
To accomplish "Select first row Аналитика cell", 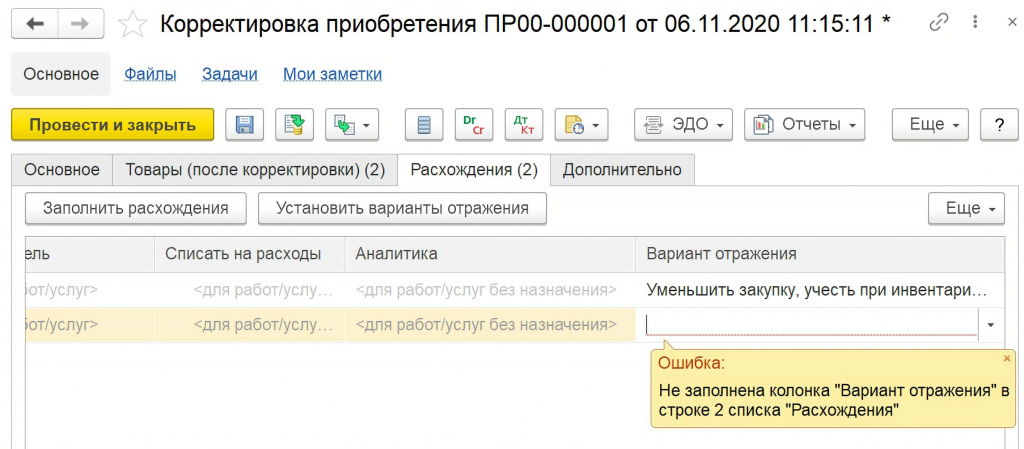I will [x=490, y=290].
